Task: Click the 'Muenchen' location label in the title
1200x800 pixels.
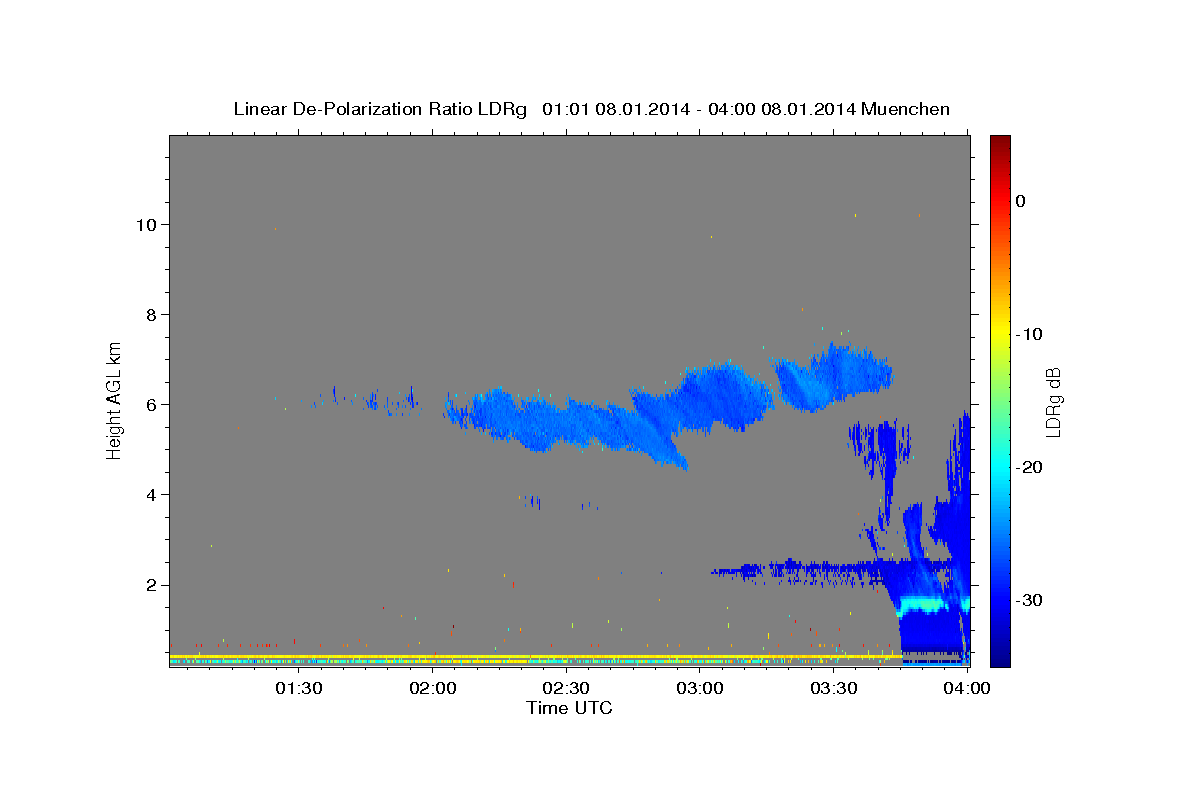Action: (905, 109)
